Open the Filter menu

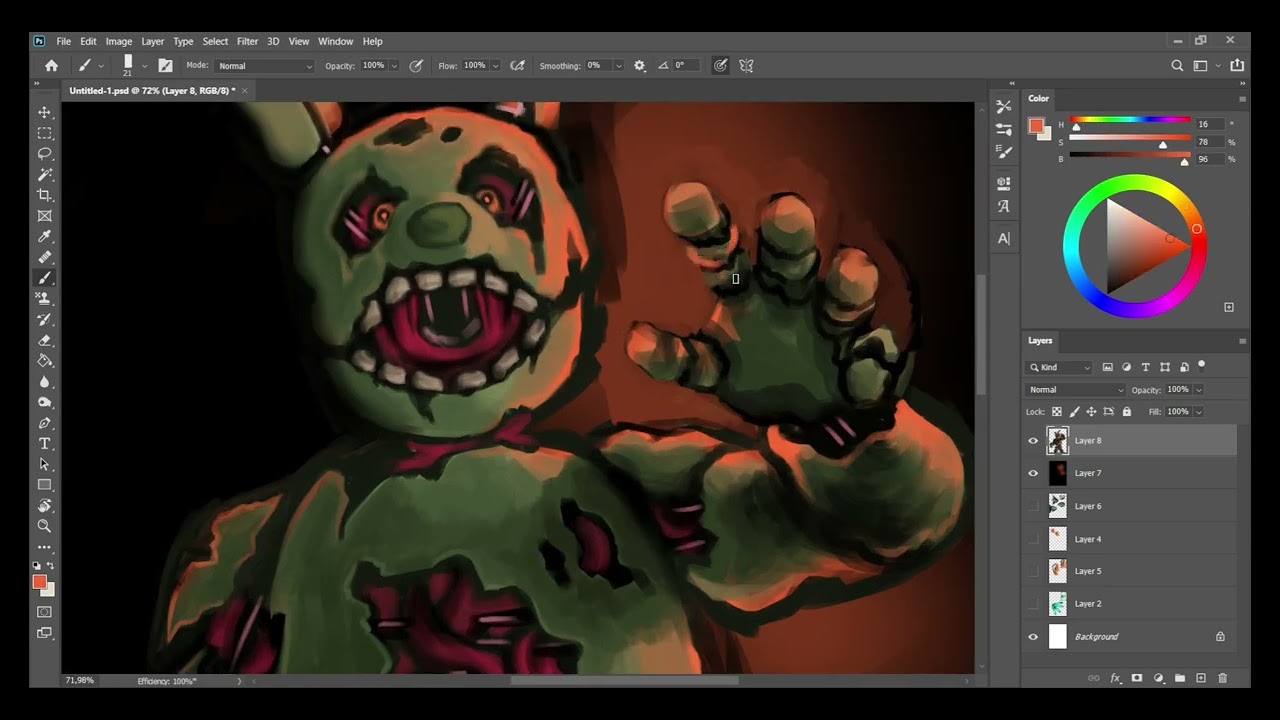tap(247, 41)
